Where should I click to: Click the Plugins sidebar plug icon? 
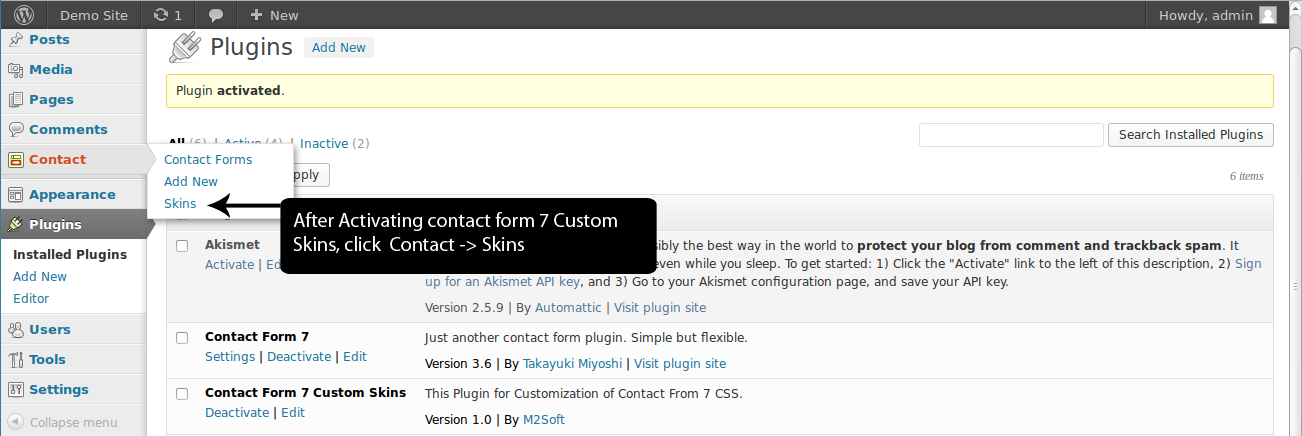coord(16,225)
